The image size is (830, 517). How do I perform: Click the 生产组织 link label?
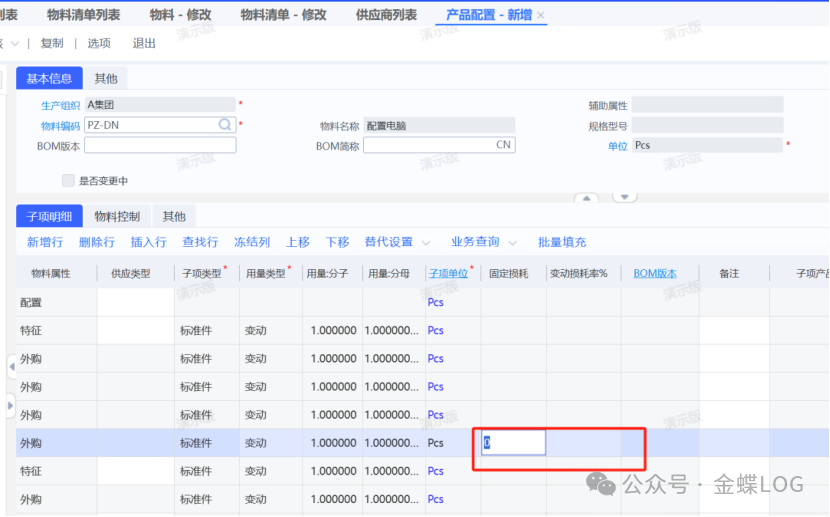click(61, 105)
